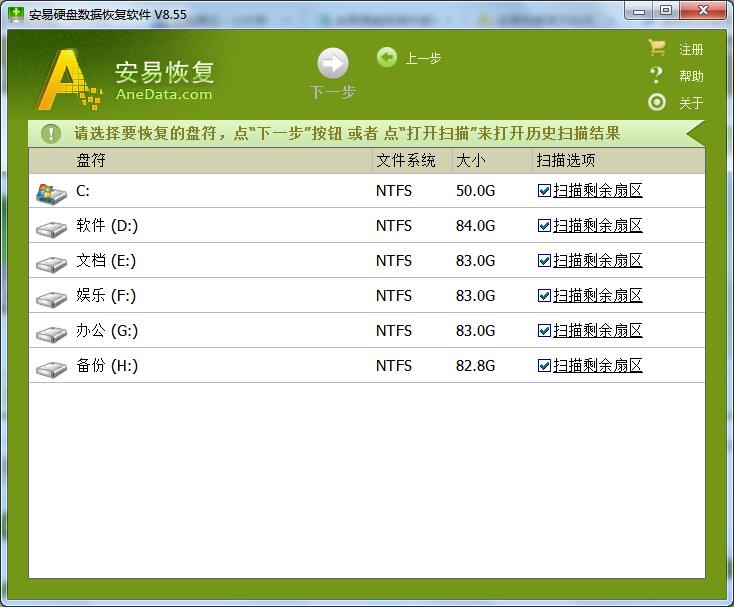Click the shopping cart register icon
This screenshot has width=734, height=607.
point(657,48)
